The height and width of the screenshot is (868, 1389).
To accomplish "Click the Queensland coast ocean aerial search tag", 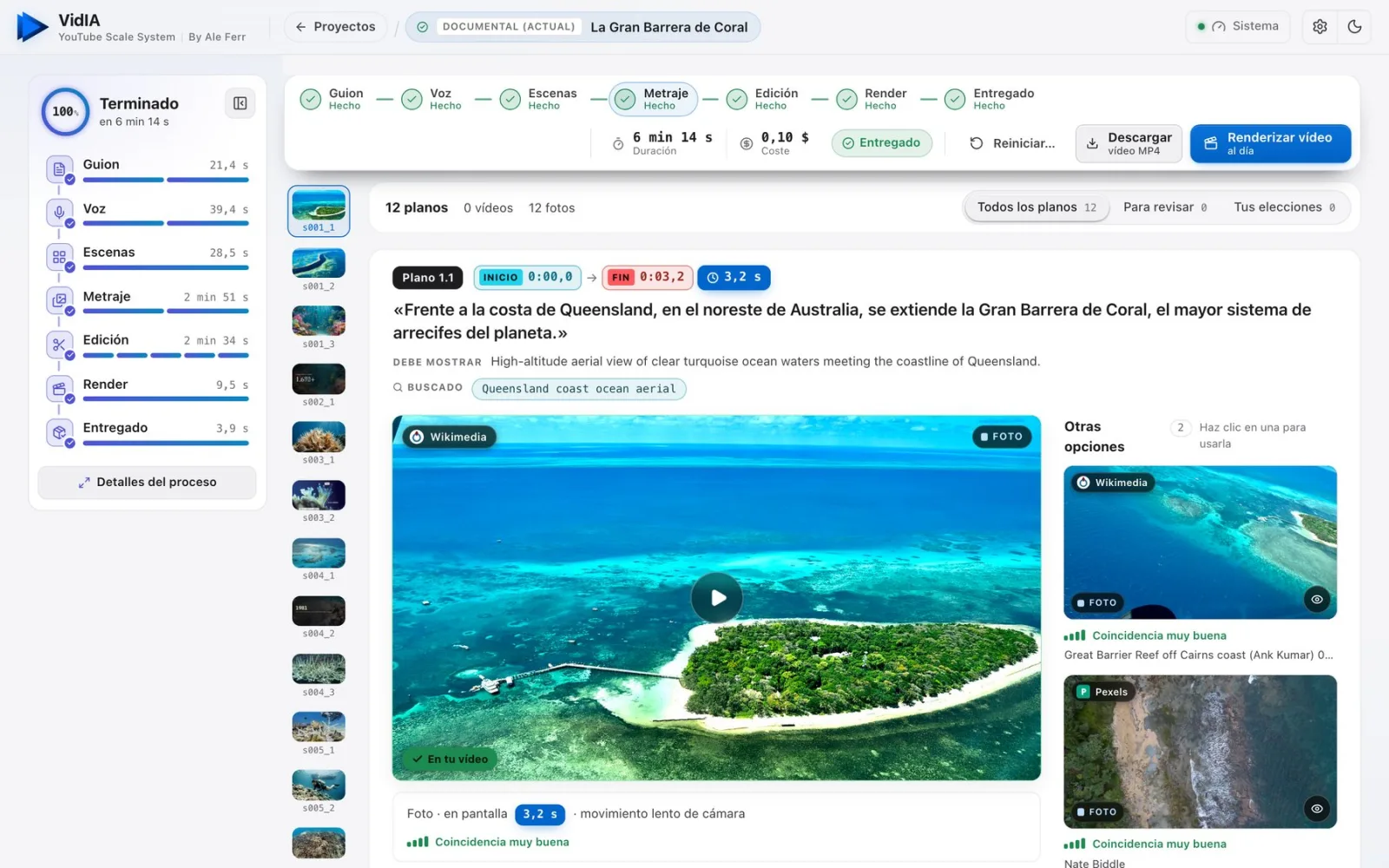I will (x=578, y=389).
